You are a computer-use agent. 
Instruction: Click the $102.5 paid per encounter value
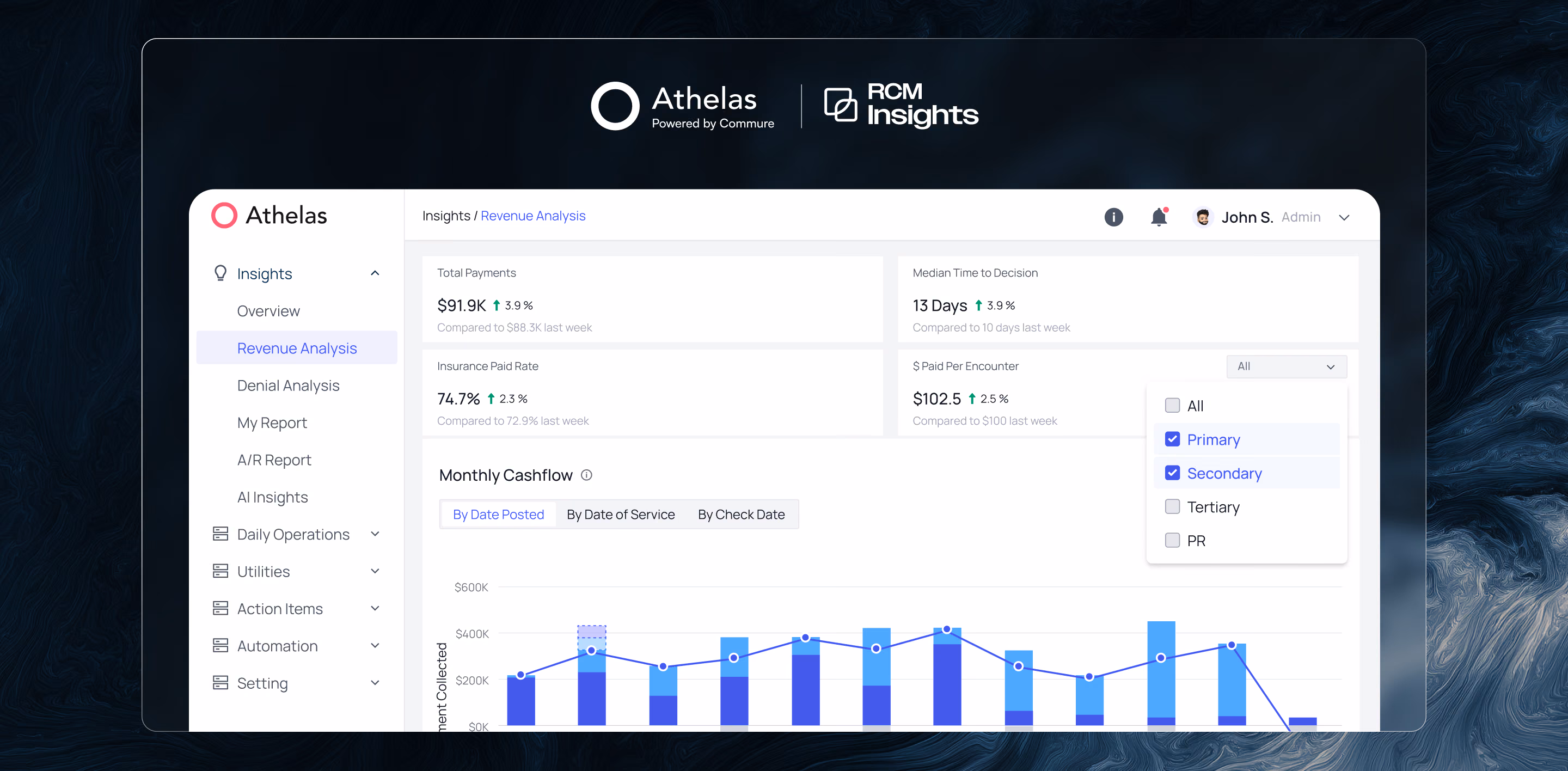[x=936, y=399]
